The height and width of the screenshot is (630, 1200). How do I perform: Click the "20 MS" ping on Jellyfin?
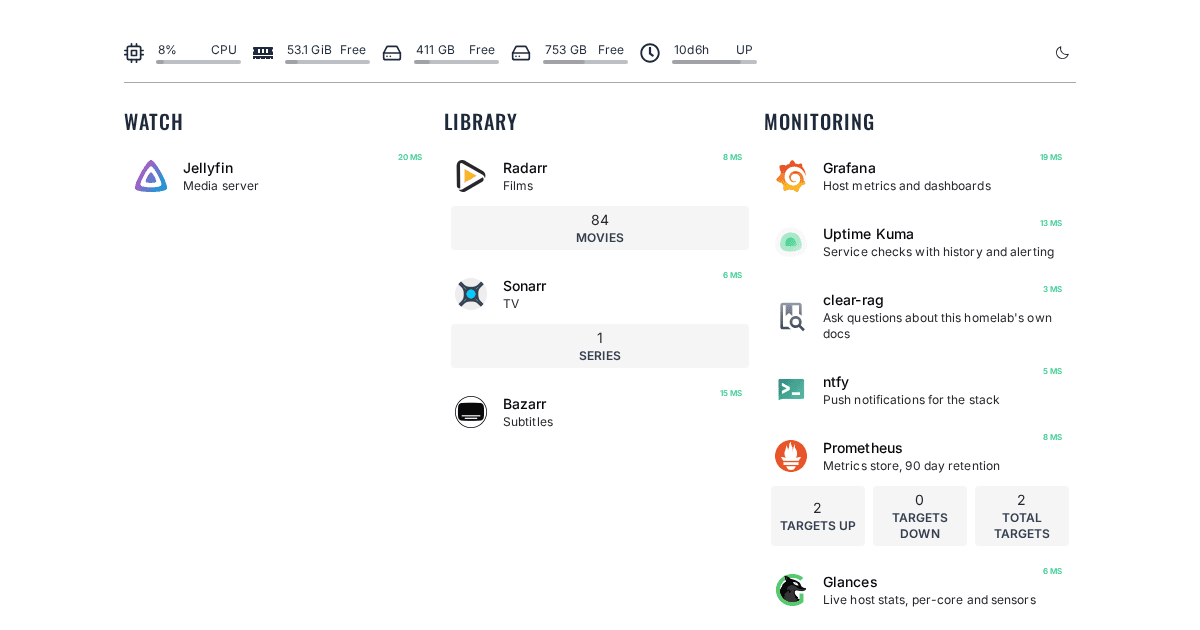point(410,157)
